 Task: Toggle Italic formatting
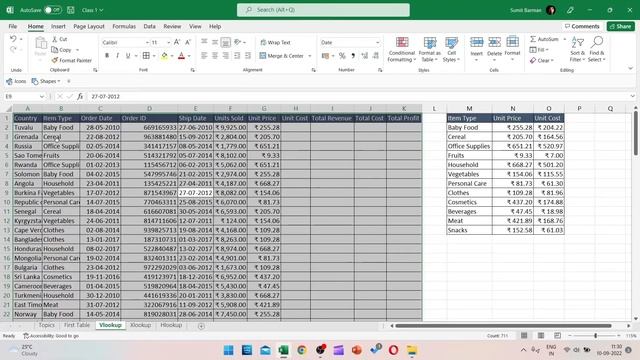[118, 56]
